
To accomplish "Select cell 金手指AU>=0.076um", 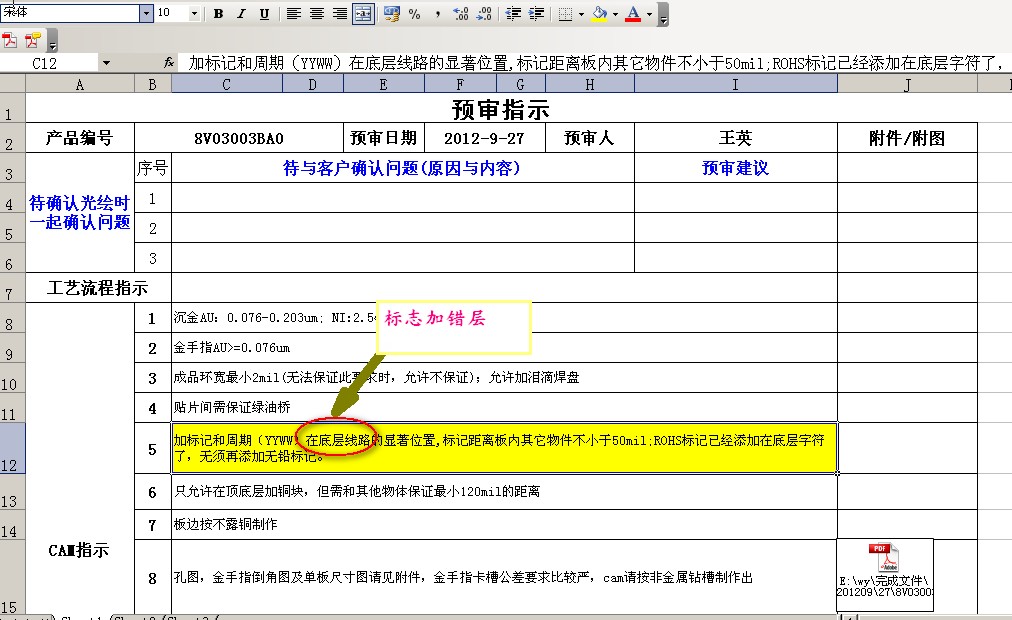I will [x=504, y=348].
